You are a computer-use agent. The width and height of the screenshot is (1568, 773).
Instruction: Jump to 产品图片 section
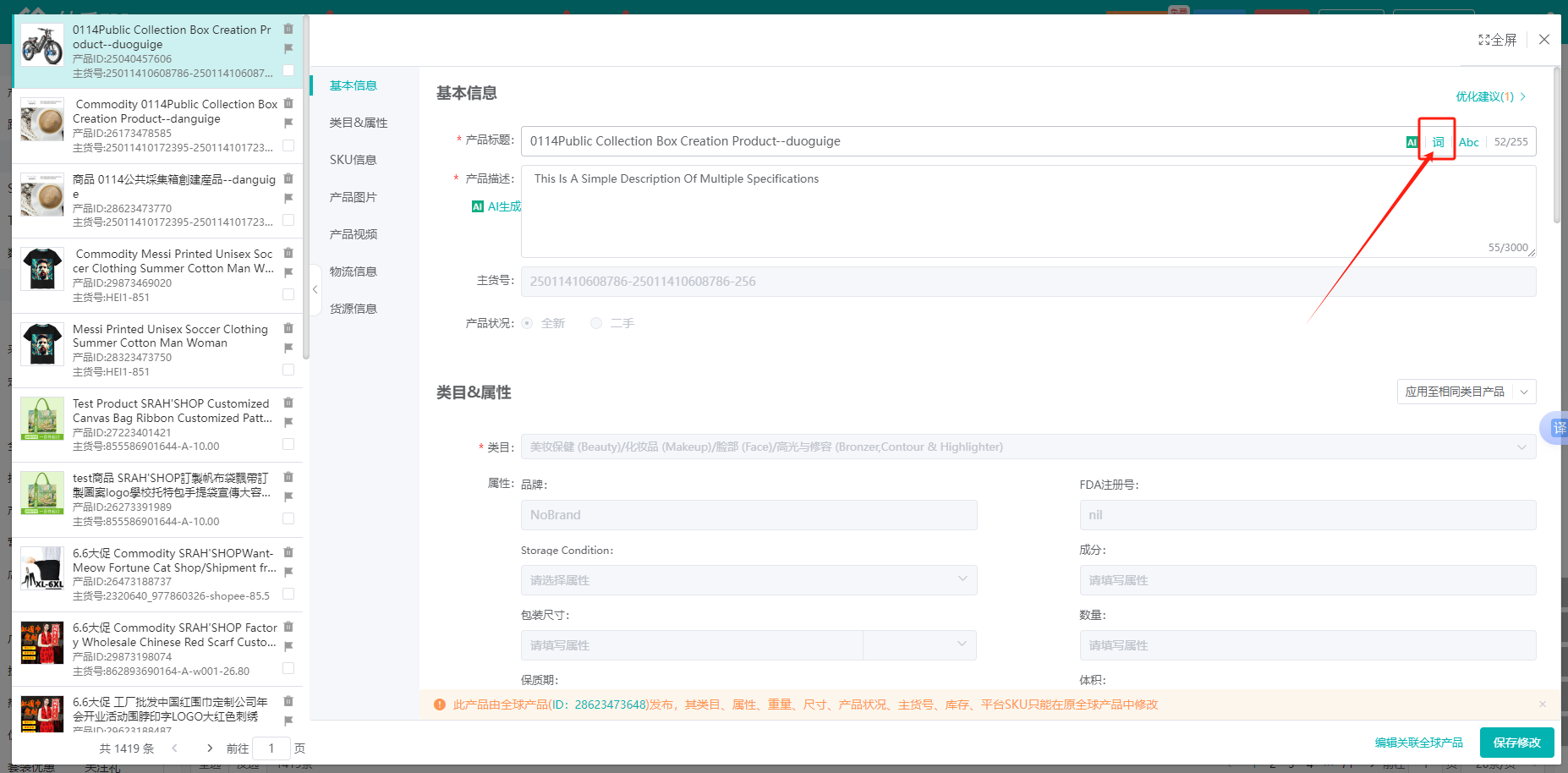click(354, 197)
